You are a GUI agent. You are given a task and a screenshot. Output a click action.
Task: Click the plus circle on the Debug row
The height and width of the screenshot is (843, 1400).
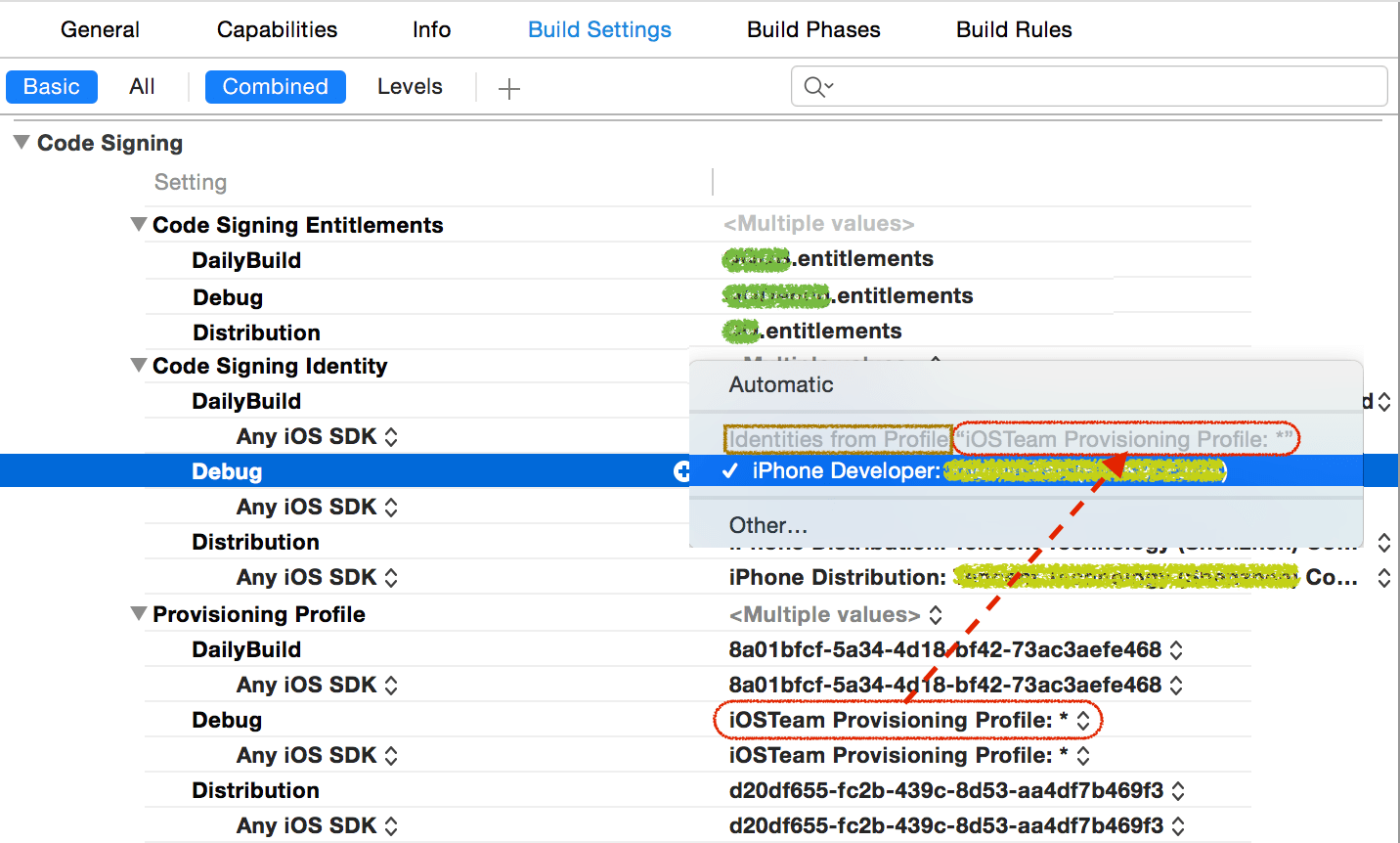(x=682, y=471)
